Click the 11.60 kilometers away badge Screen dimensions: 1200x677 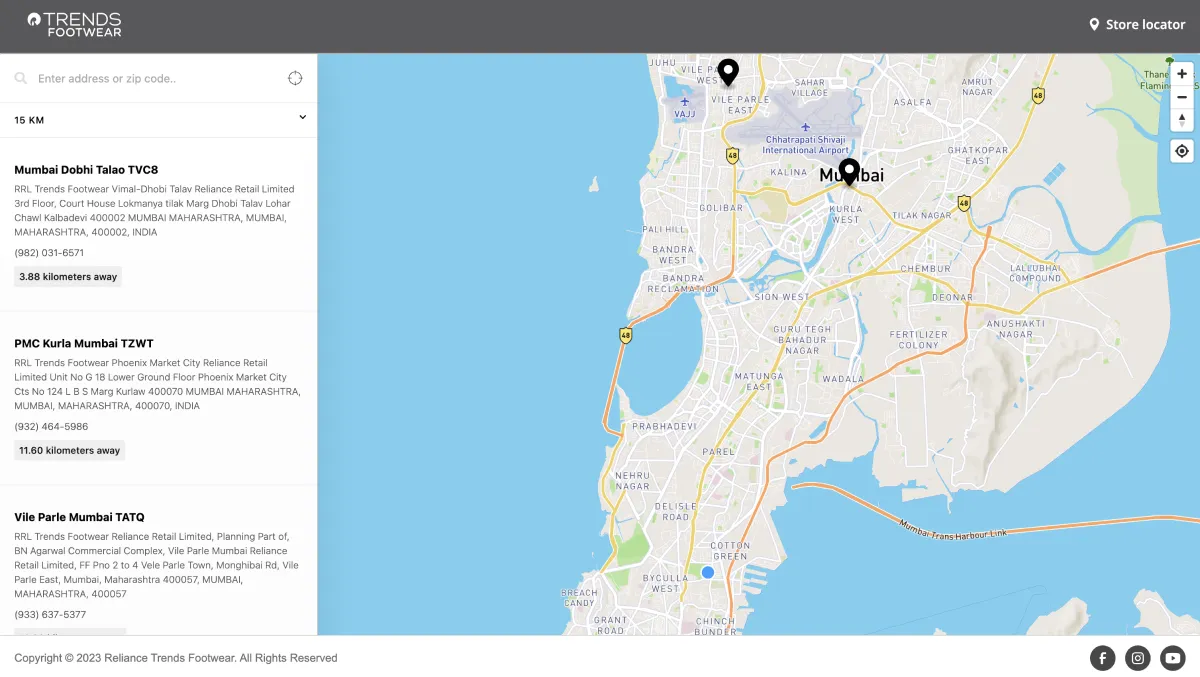(70, 451)
